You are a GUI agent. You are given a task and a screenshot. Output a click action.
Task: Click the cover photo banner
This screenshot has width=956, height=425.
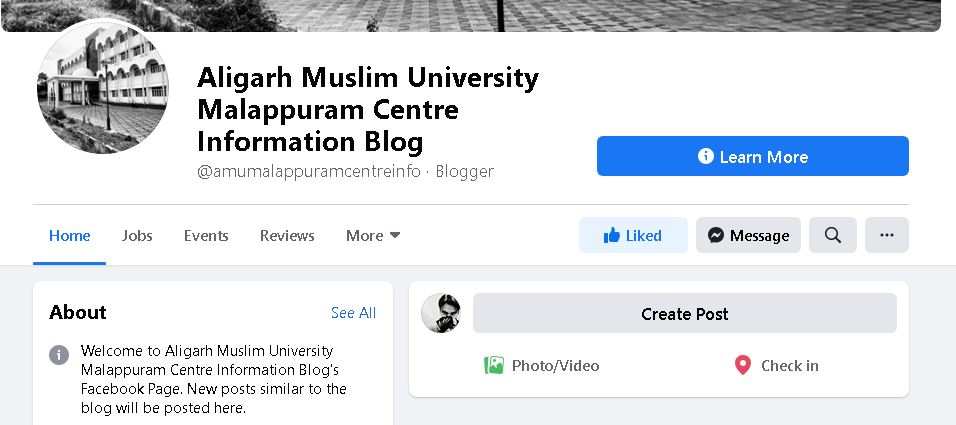pos(471,15)
